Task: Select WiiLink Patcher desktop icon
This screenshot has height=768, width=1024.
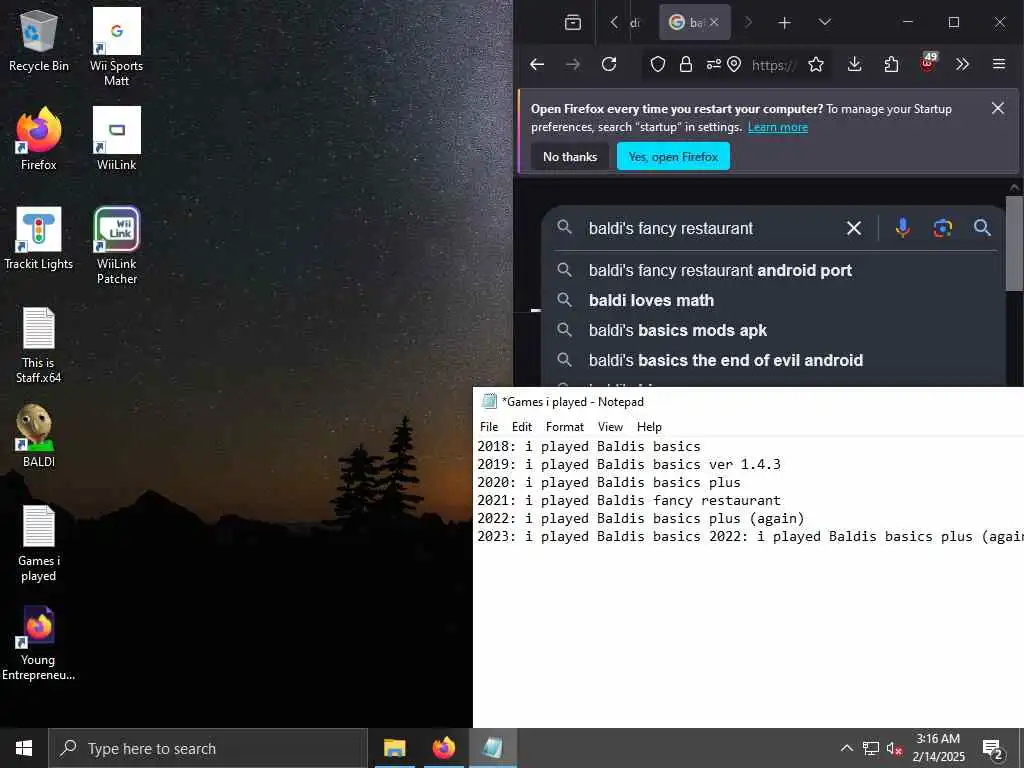Action: [116, 246]
